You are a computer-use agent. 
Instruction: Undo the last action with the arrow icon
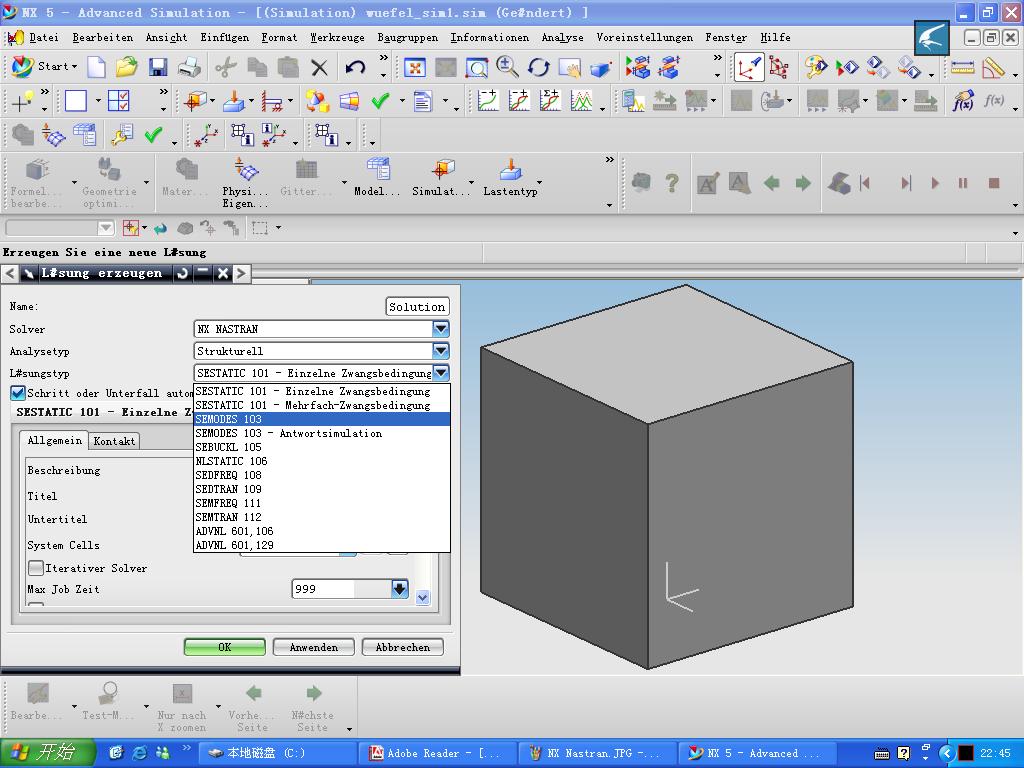(355, 67)
